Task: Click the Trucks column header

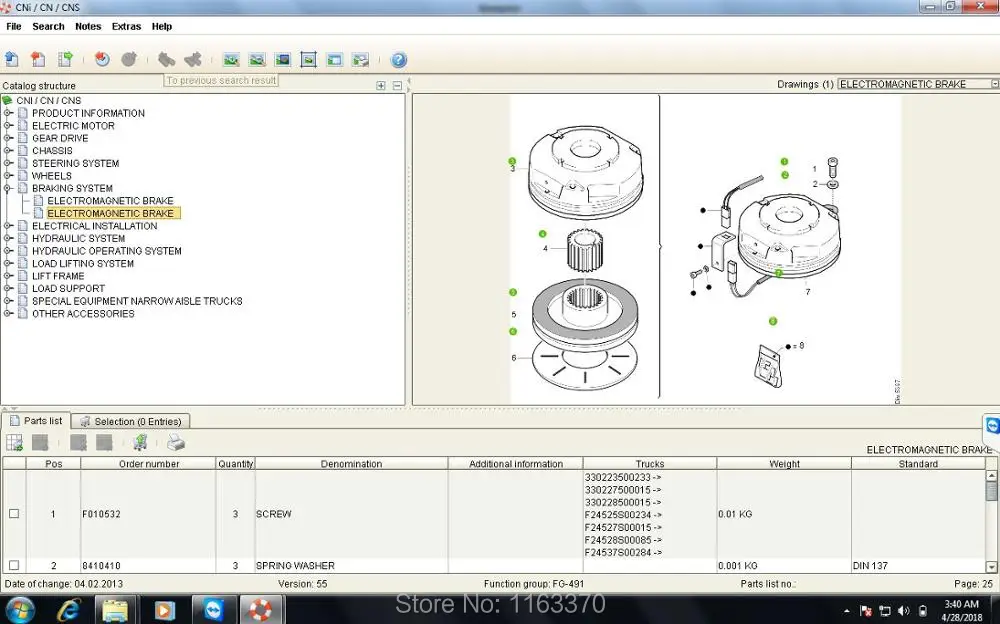Action: coord(650,464)
